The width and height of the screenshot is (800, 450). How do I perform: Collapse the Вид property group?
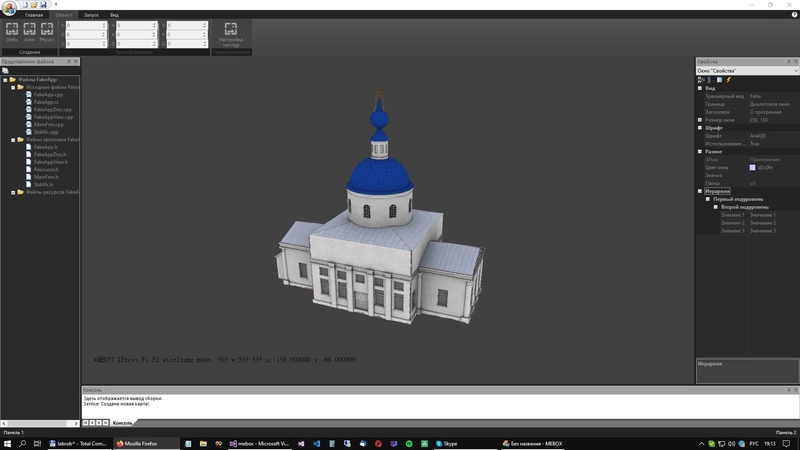click(x=700, y=88)
